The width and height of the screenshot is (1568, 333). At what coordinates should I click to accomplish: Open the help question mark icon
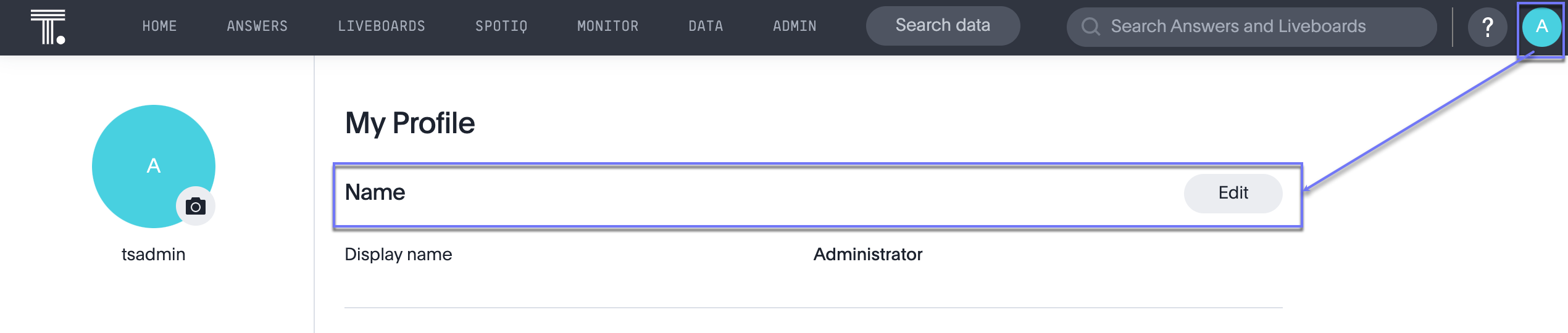pyautogui.click(x=1487, y=27)
